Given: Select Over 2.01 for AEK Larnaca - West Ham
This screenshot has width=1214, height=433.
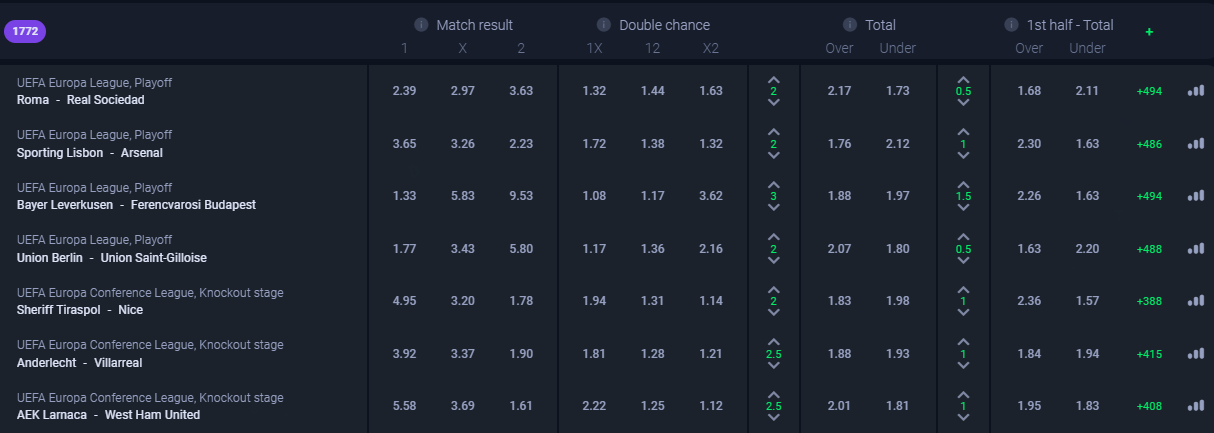Looking at the screenshot, I should (x=839, y=406).
